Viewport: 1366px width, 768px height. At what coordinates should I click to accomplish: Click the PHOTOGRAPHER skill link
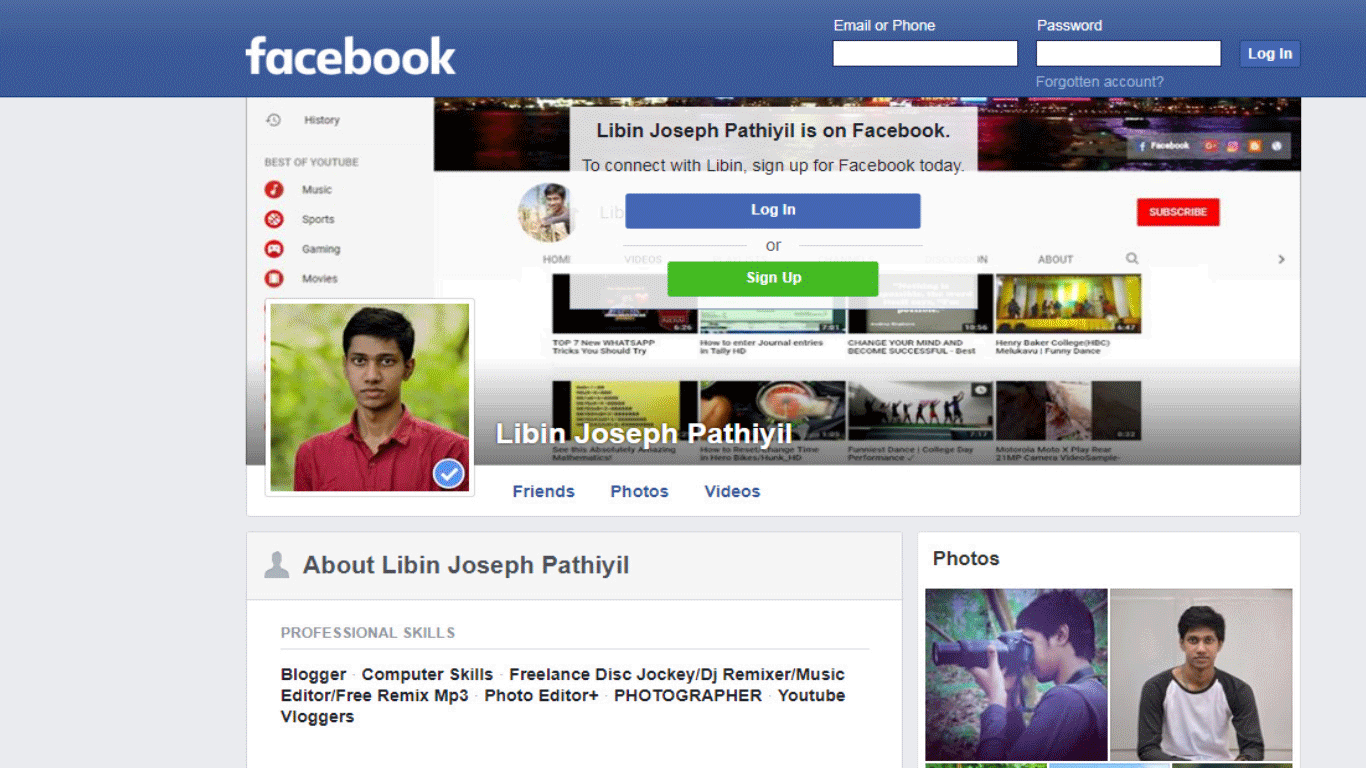point(688,695)
